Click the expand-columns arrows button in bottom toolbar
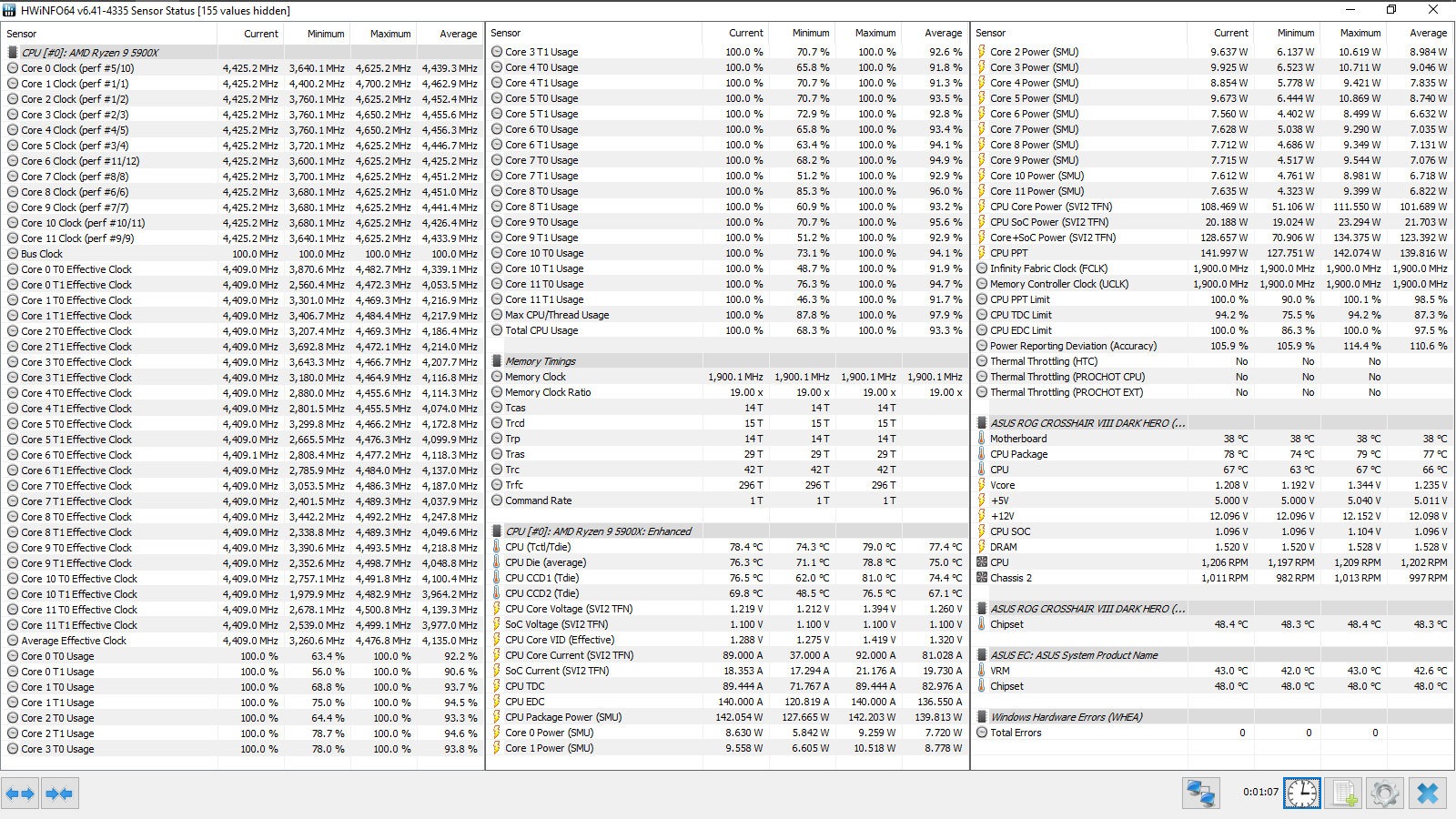The width and height of the screenshot is (1456, 819). point(20,794)
